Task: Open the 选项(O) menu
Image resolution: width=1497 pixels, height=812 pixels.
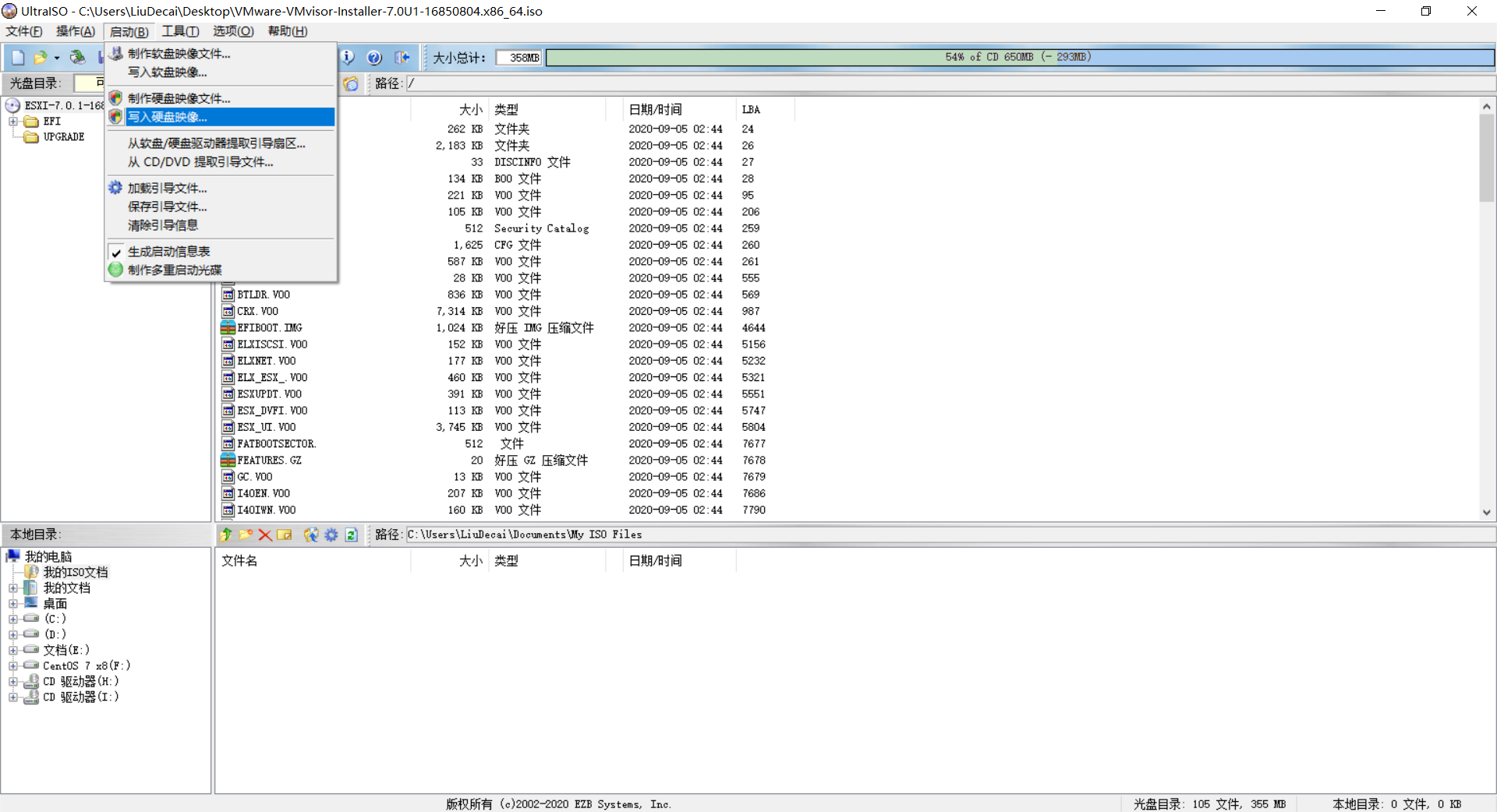Action: [x=233, y=31]
